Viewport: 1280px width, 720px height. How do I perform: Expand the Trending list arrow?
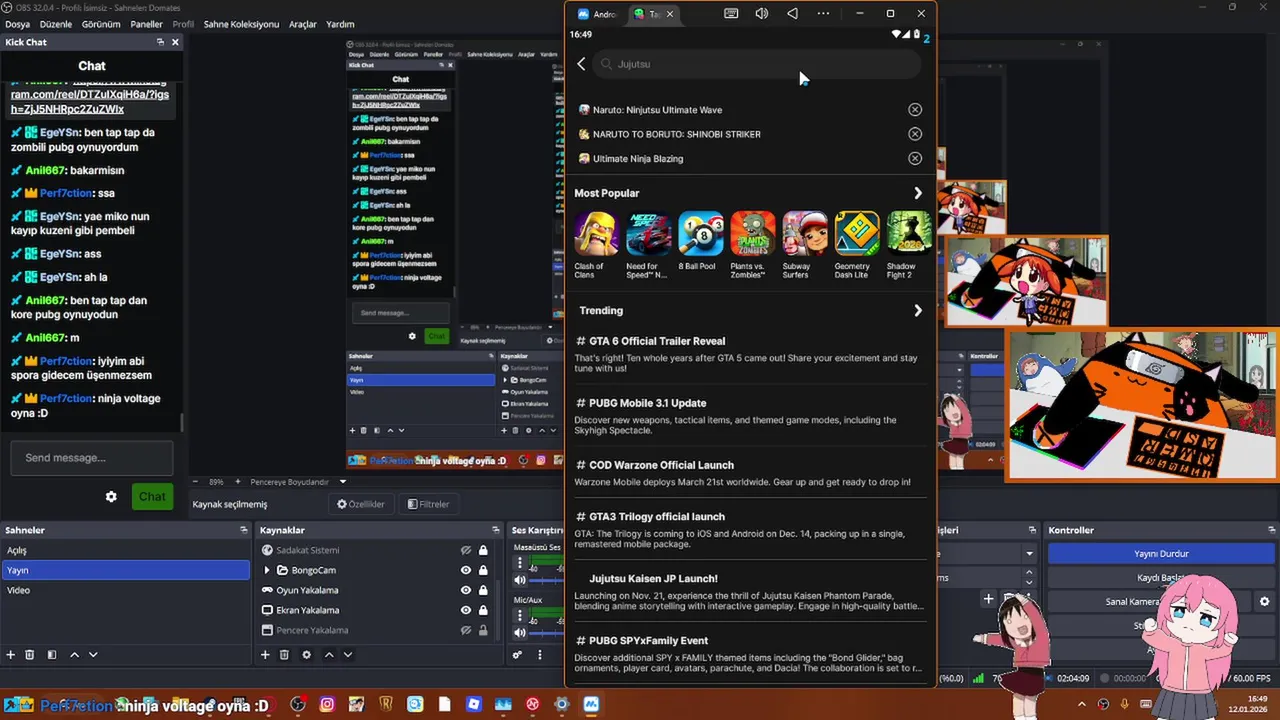[x=918, y=311]
